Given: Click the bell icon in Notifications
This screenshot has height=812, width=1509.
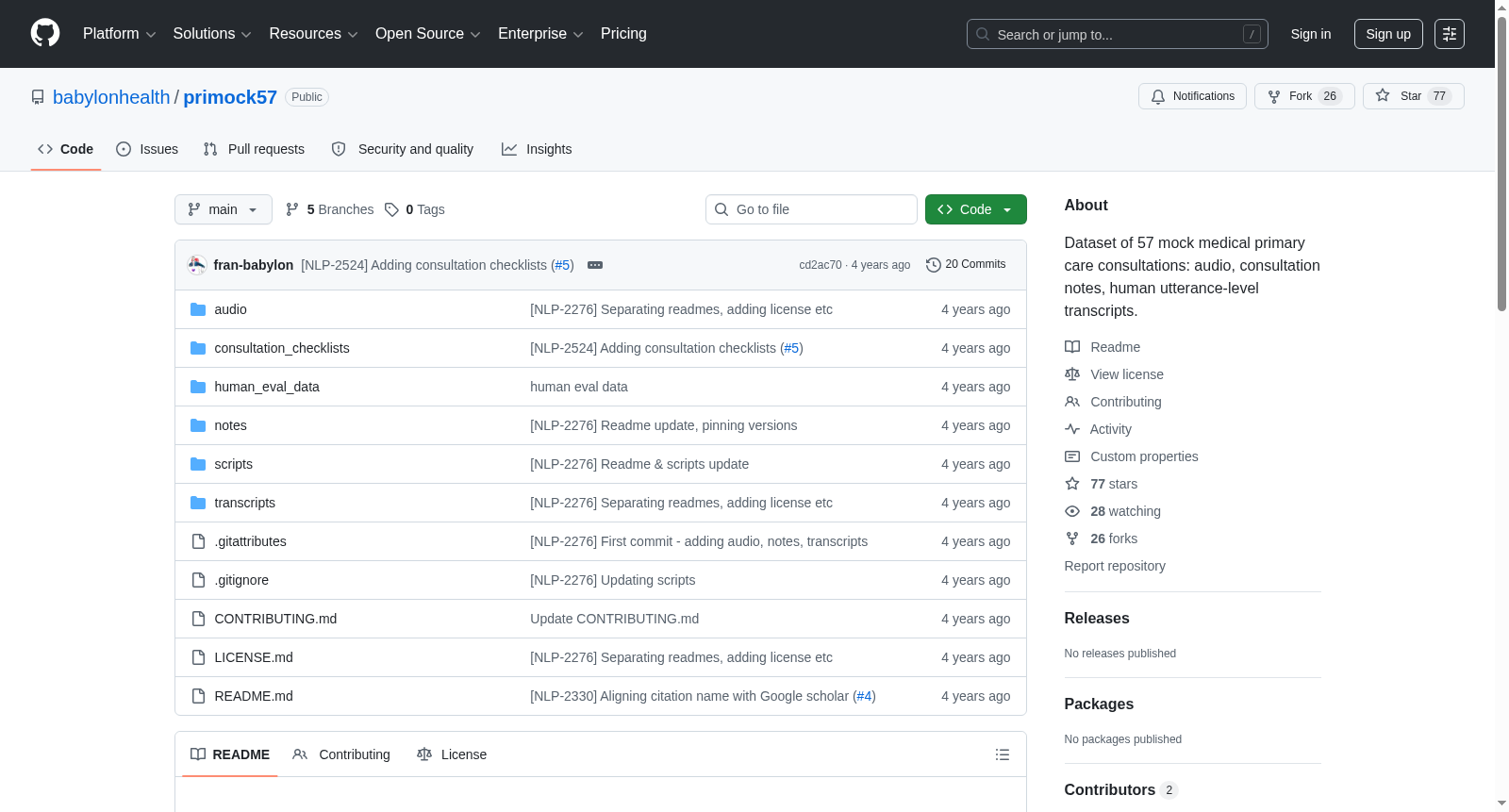Looking at the screenshot, I should [1158, 96].
